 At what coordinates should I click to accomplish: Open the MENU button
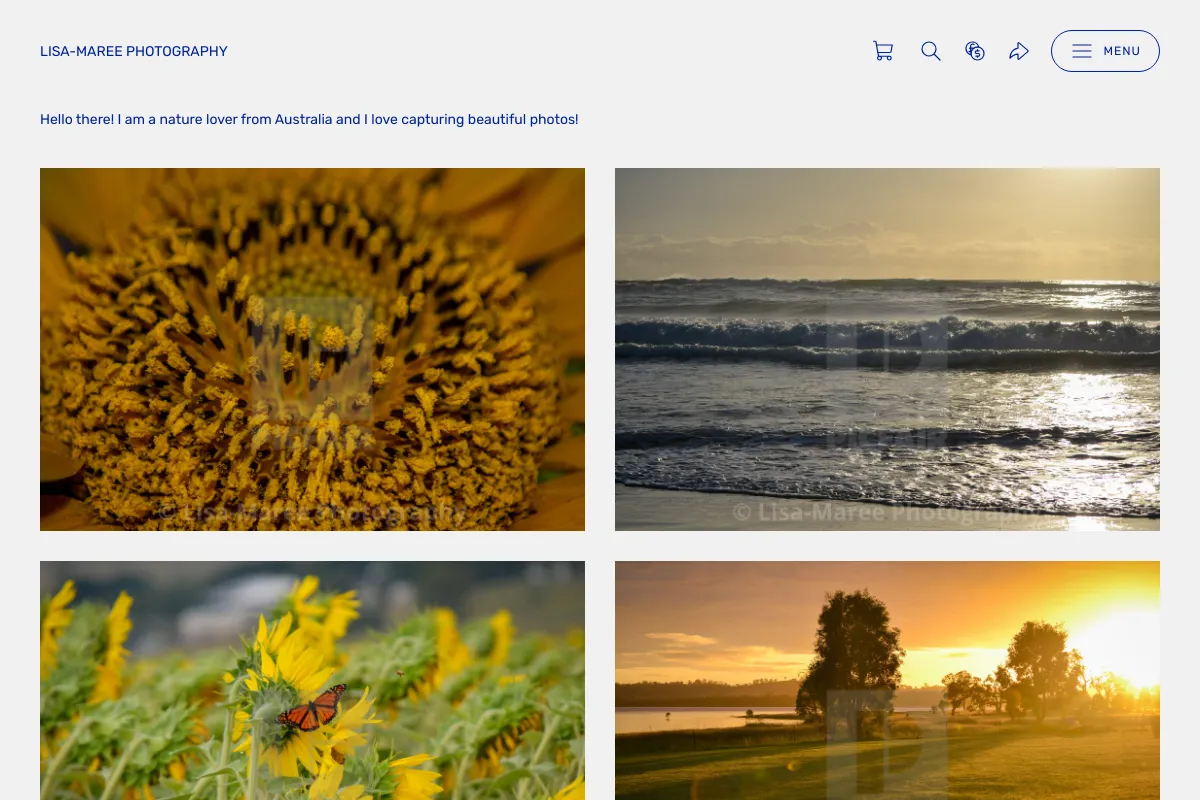point(1105,51)
